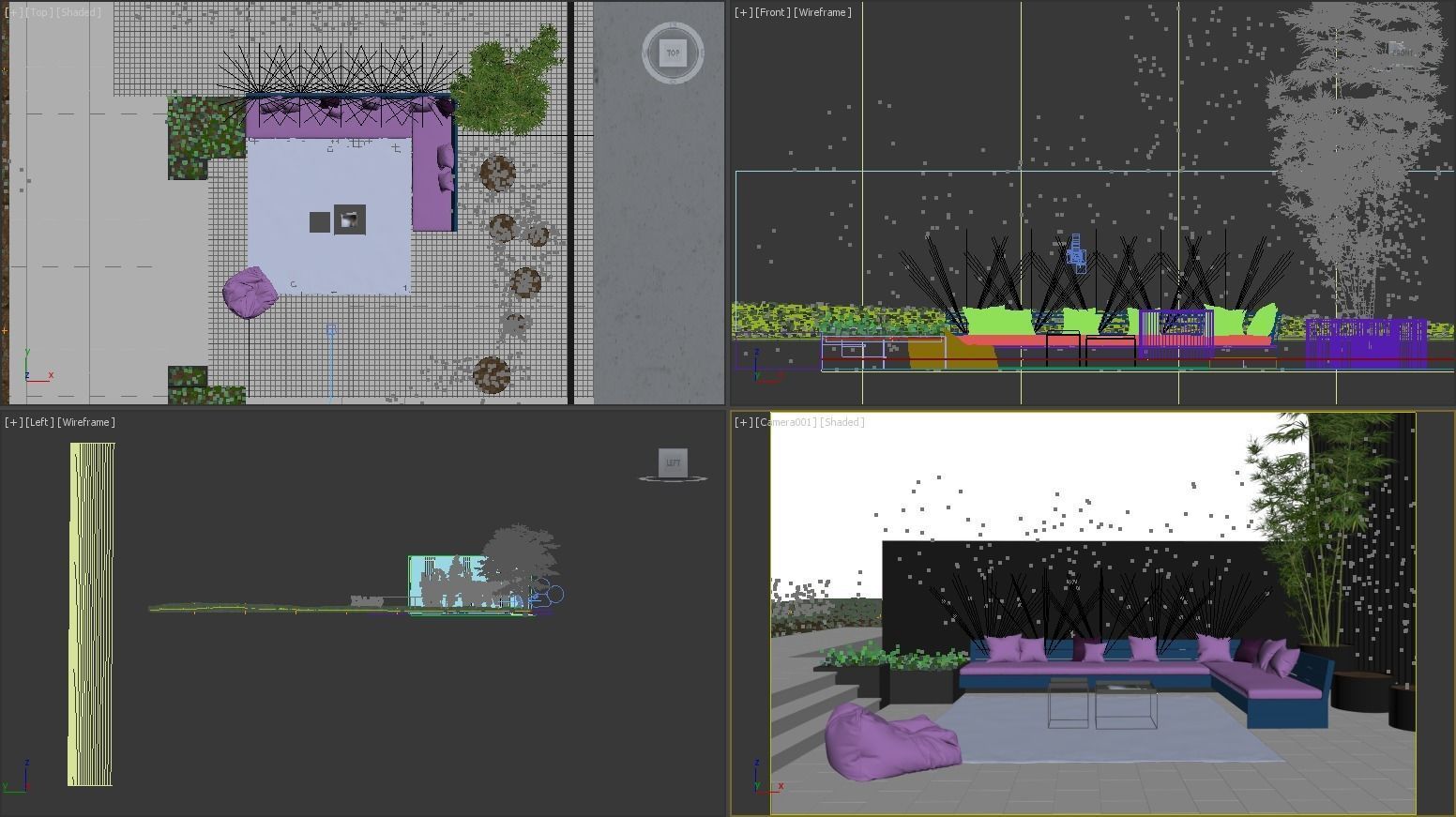This screenshot has width=1456, height=817.
Task: Select the purple bean bag in Top viewport
Action: tap(250, 292)
